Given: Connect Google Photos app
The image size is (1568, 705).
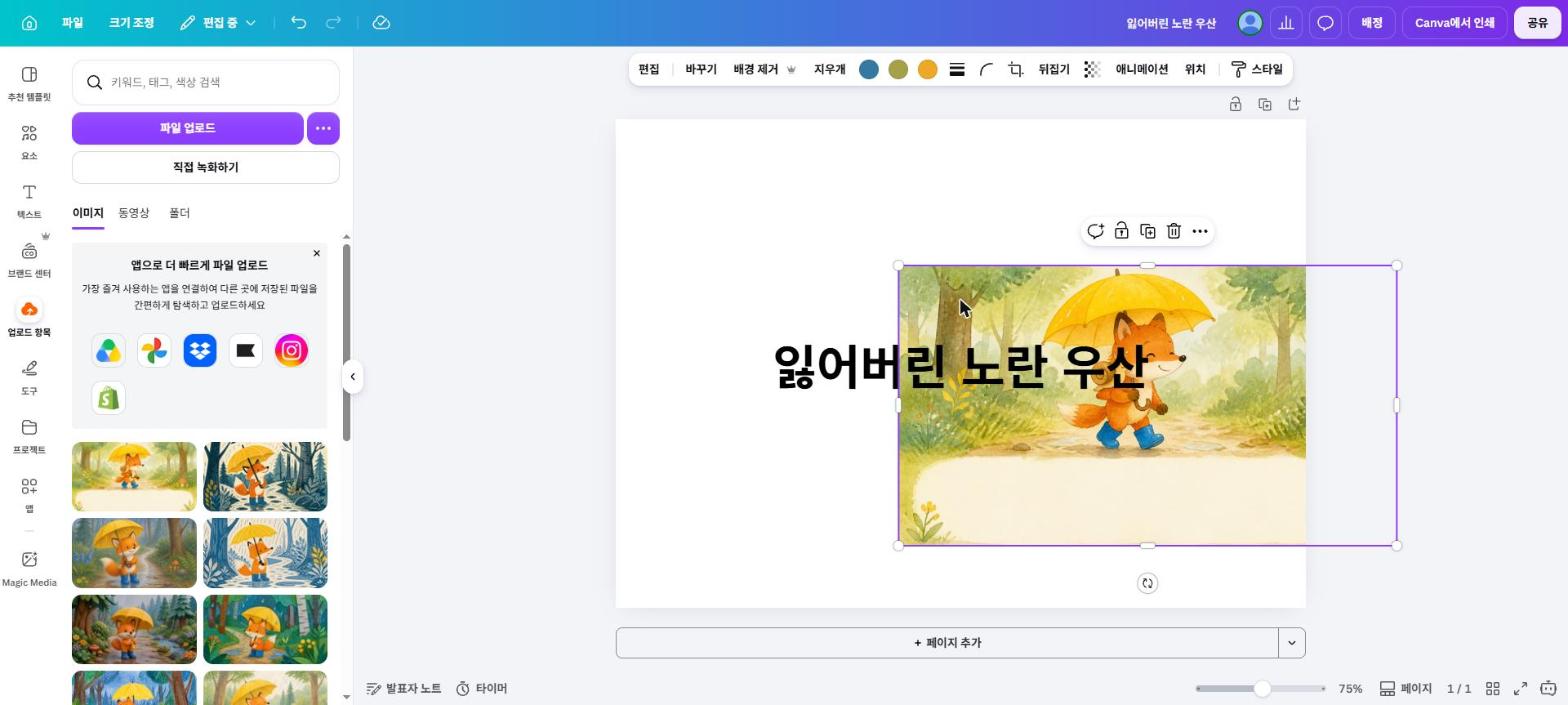Looking at the screenshot, I should pos(154,351).
